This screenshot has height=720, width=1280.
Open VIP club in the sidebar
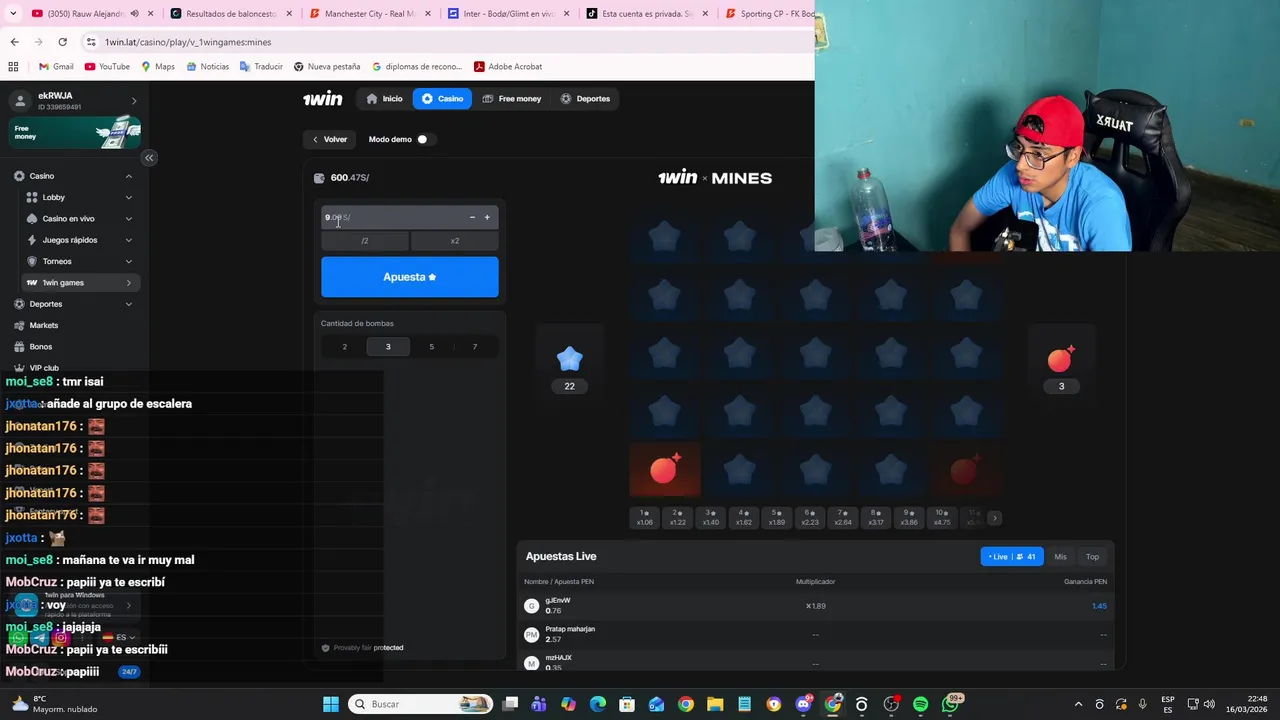point(44,368)
